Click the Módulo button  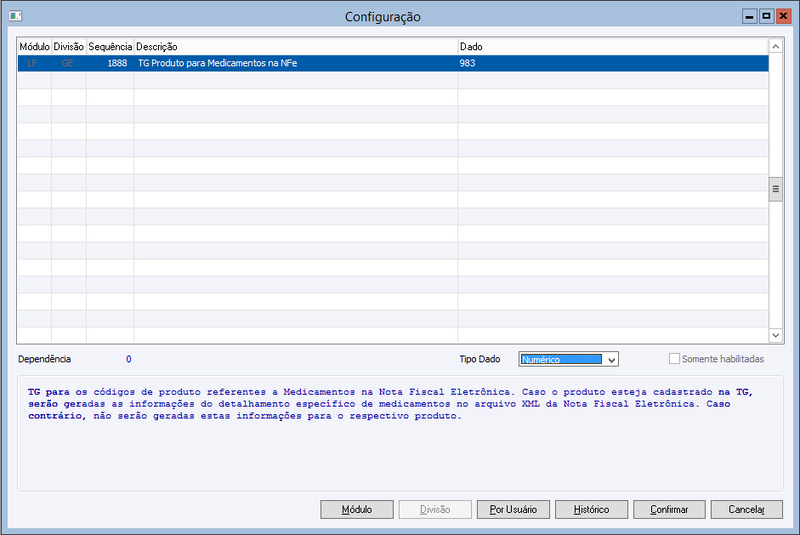coord(357,509)
